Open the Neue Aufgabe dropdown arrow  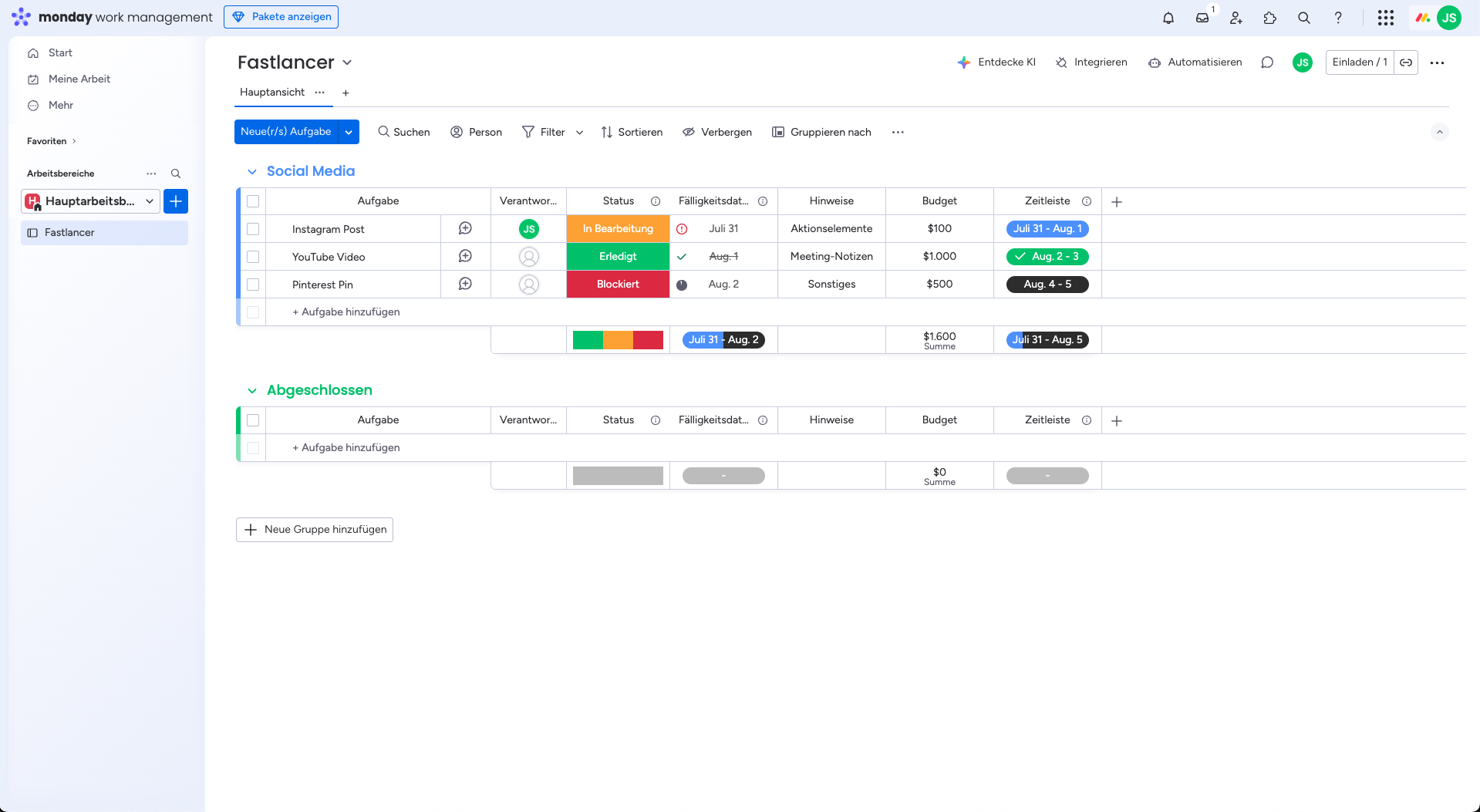[x=349, y=132]
